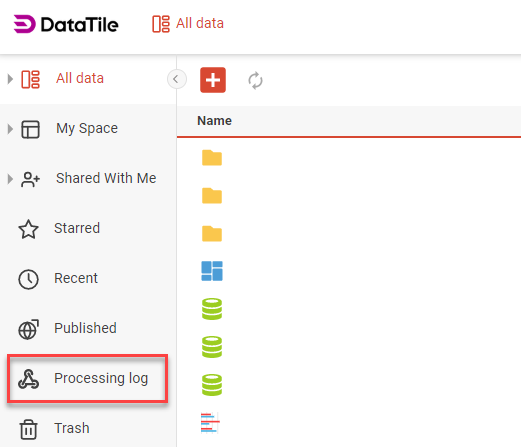Click the Published globe icon
The height and width of the screenshot is (447, 521).
[x=28, y=329]
